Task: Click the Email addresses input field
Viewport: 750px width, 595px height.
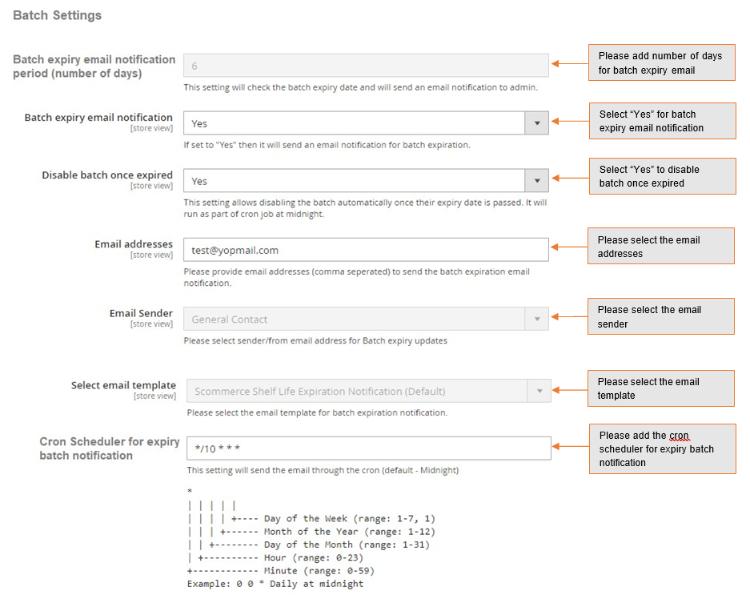Action: [365, 250]
